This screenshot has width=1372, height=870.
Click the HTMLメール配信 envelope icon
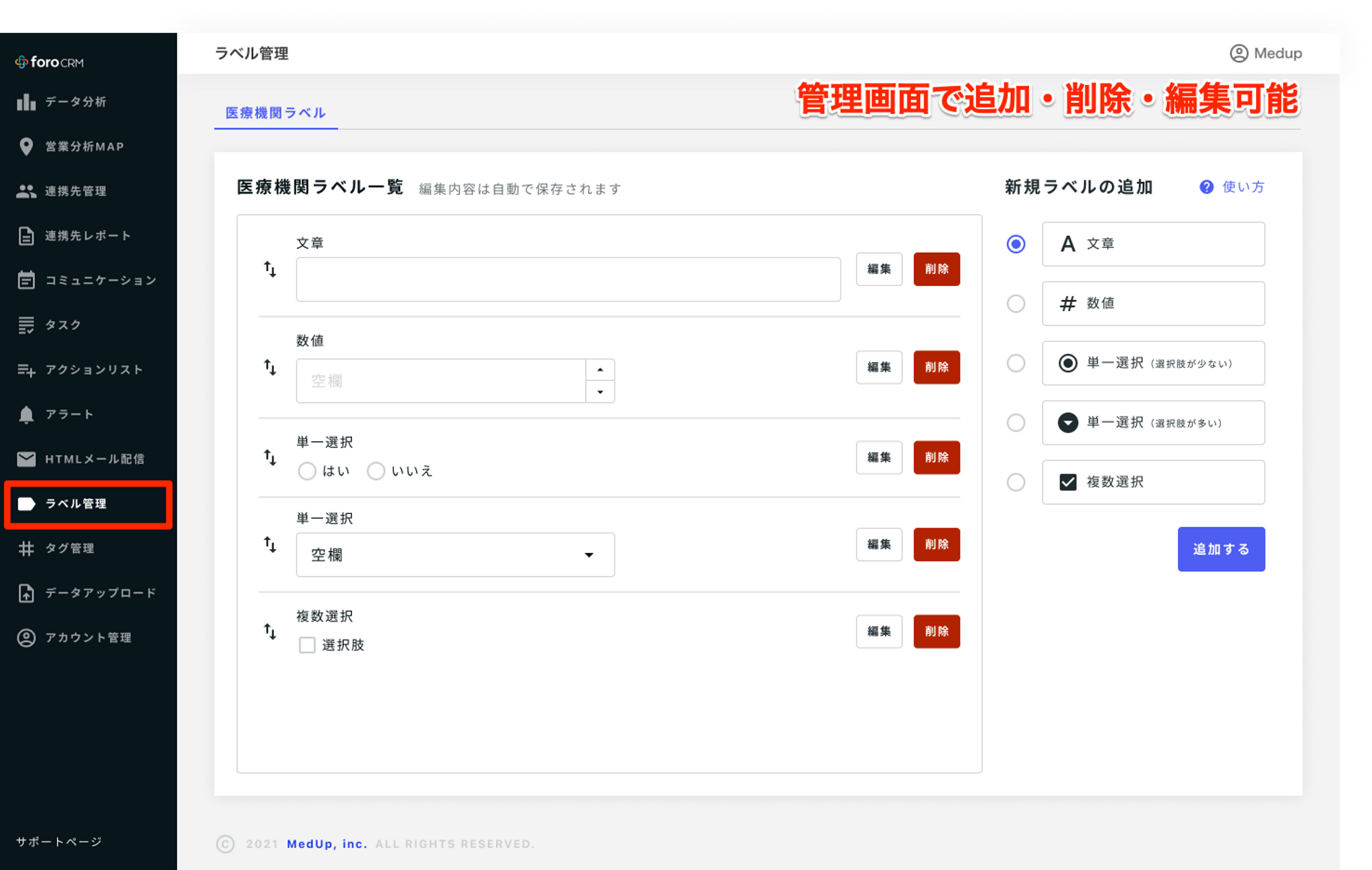(x=26, y=459)
